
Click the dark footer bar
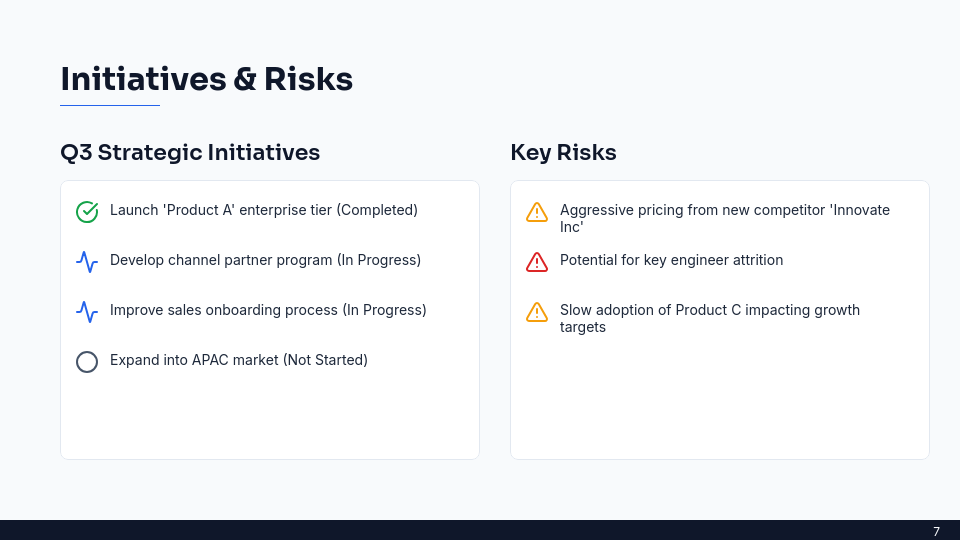pyautogui.click(x=480, y=530)
